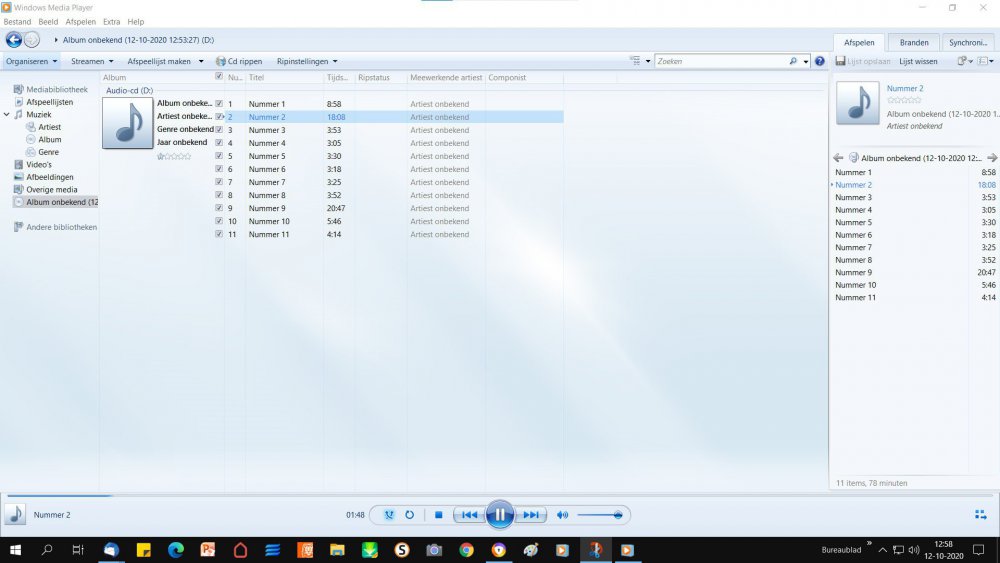The height and width of the screenshot is (563, 1000).
Task: Open the Help question mark icon
Action: coord(820,61)
